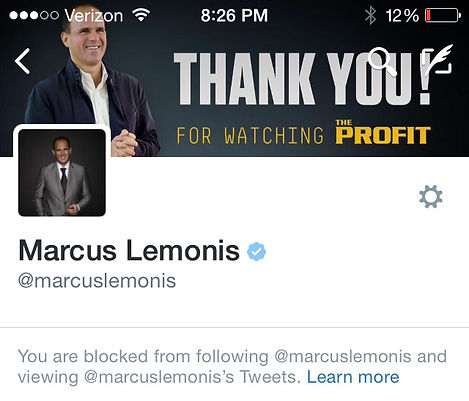469x401 pixels.
Task: Tap the Bluetooth status icon
Action: coord(370,16)
